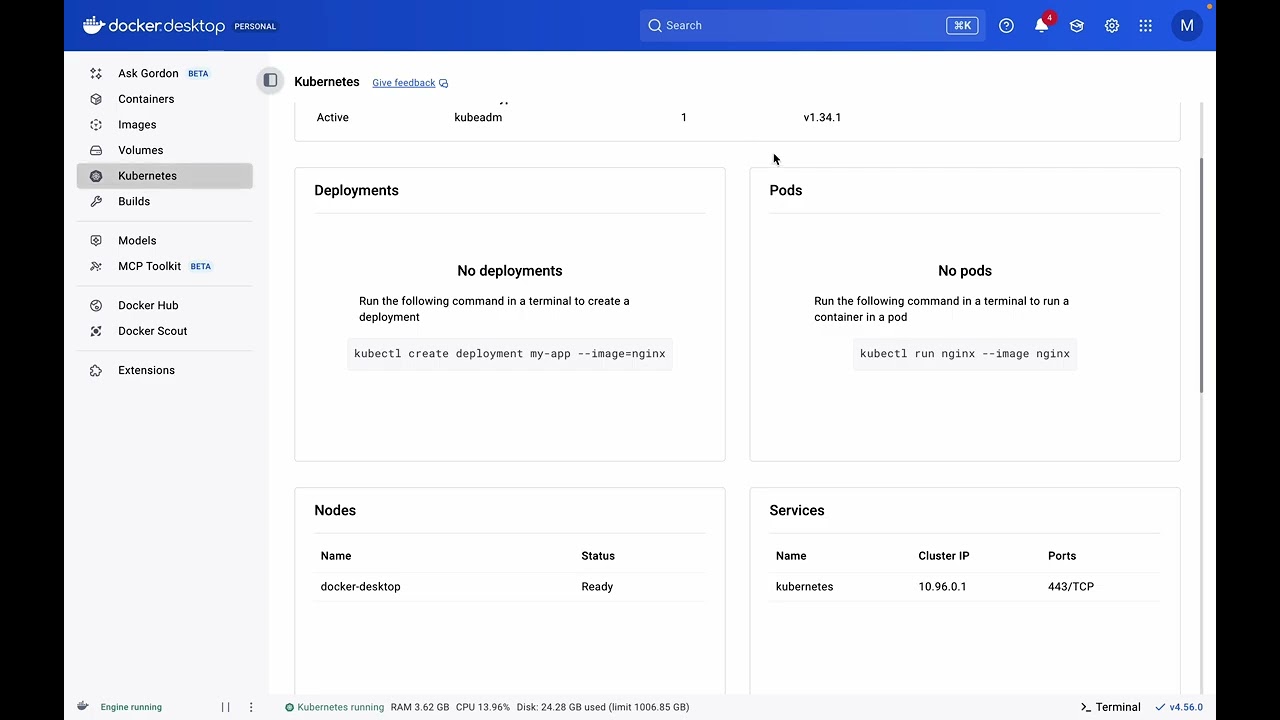Go to Containers section
The width and height of the screenshot is (1280, 720).
click(165, 99)
